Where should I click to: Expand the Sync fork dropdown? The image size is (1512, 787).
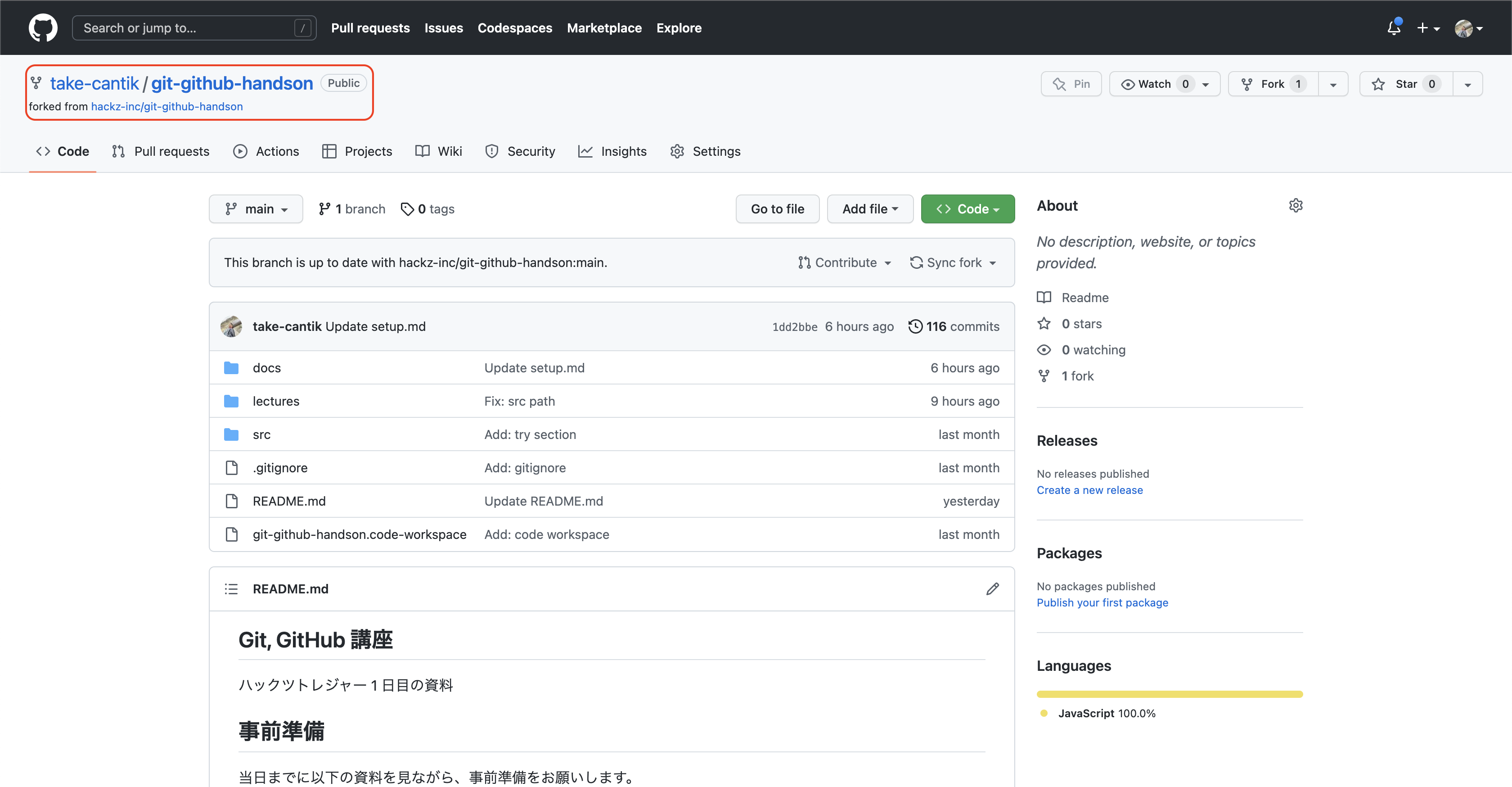pos(953,262)
